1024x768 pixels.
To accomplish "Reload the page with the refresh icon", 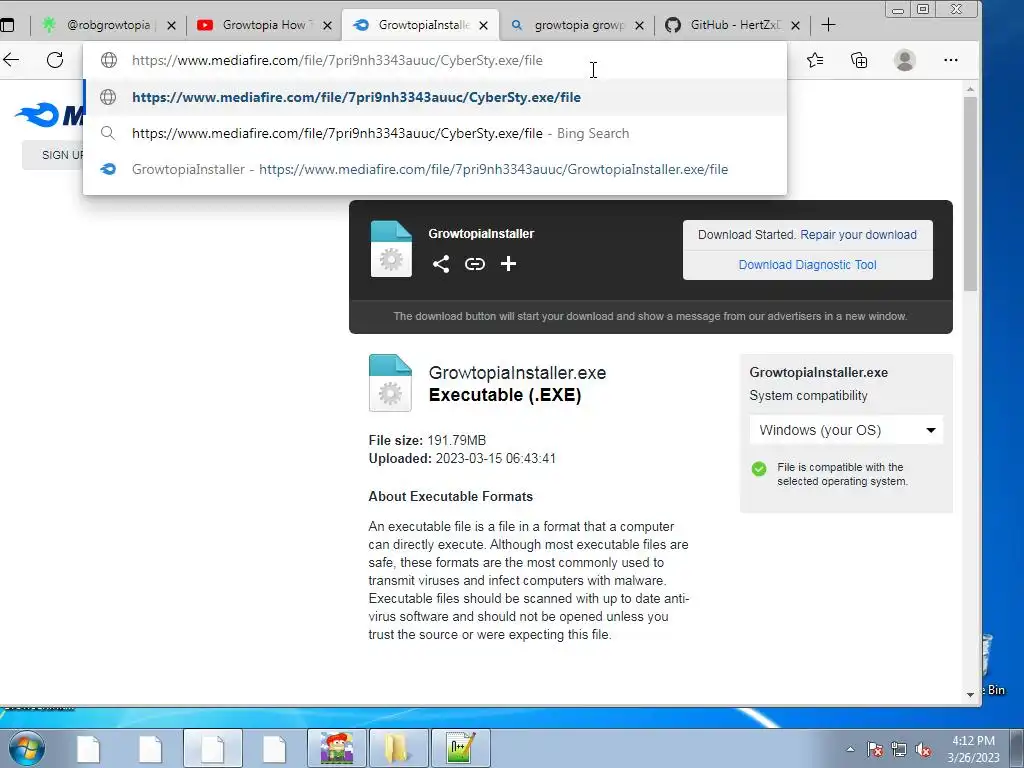I will 55,60.
